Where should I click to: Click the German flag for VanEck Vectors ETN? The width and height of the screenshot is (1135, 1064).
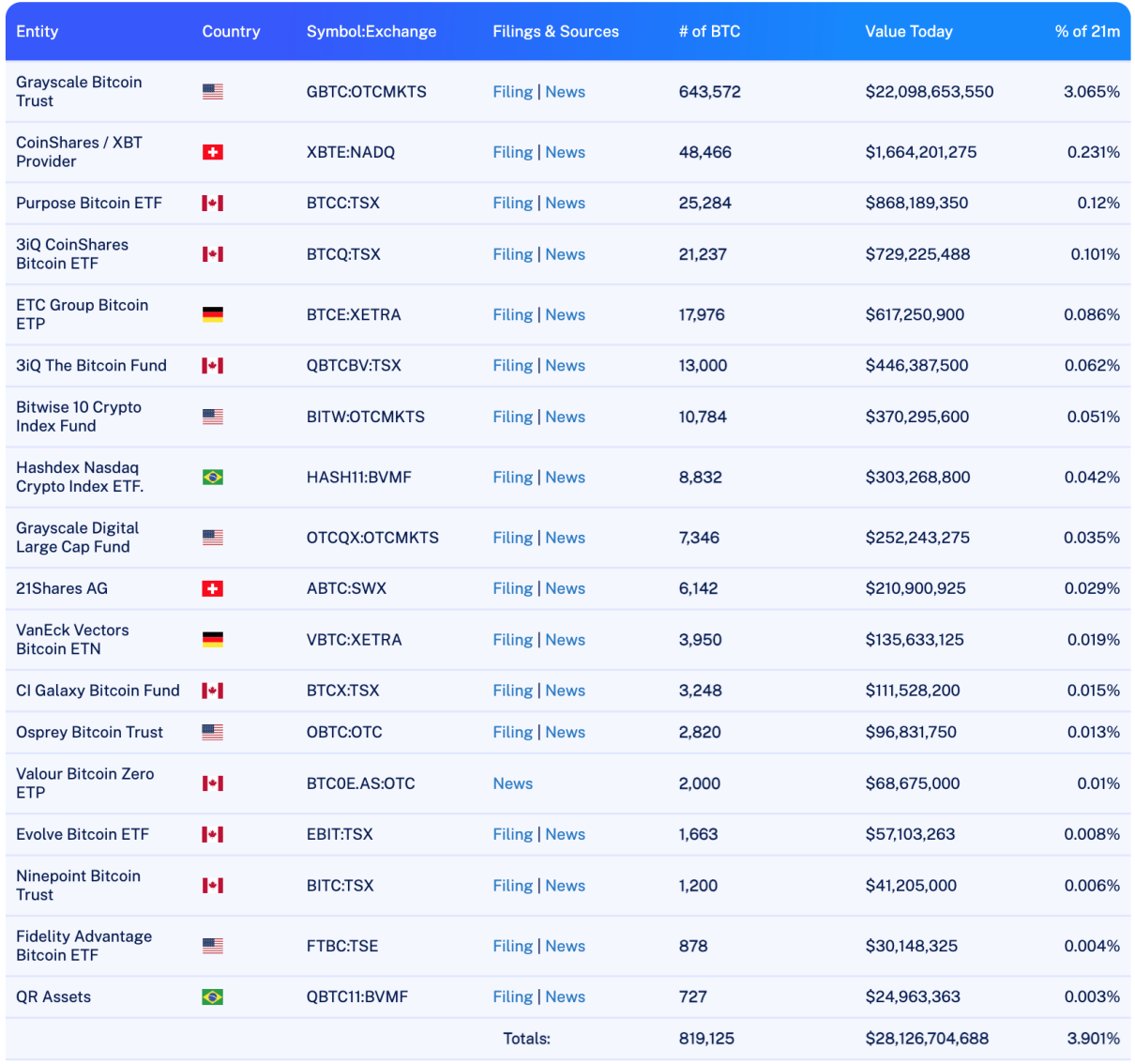[213, 640]
